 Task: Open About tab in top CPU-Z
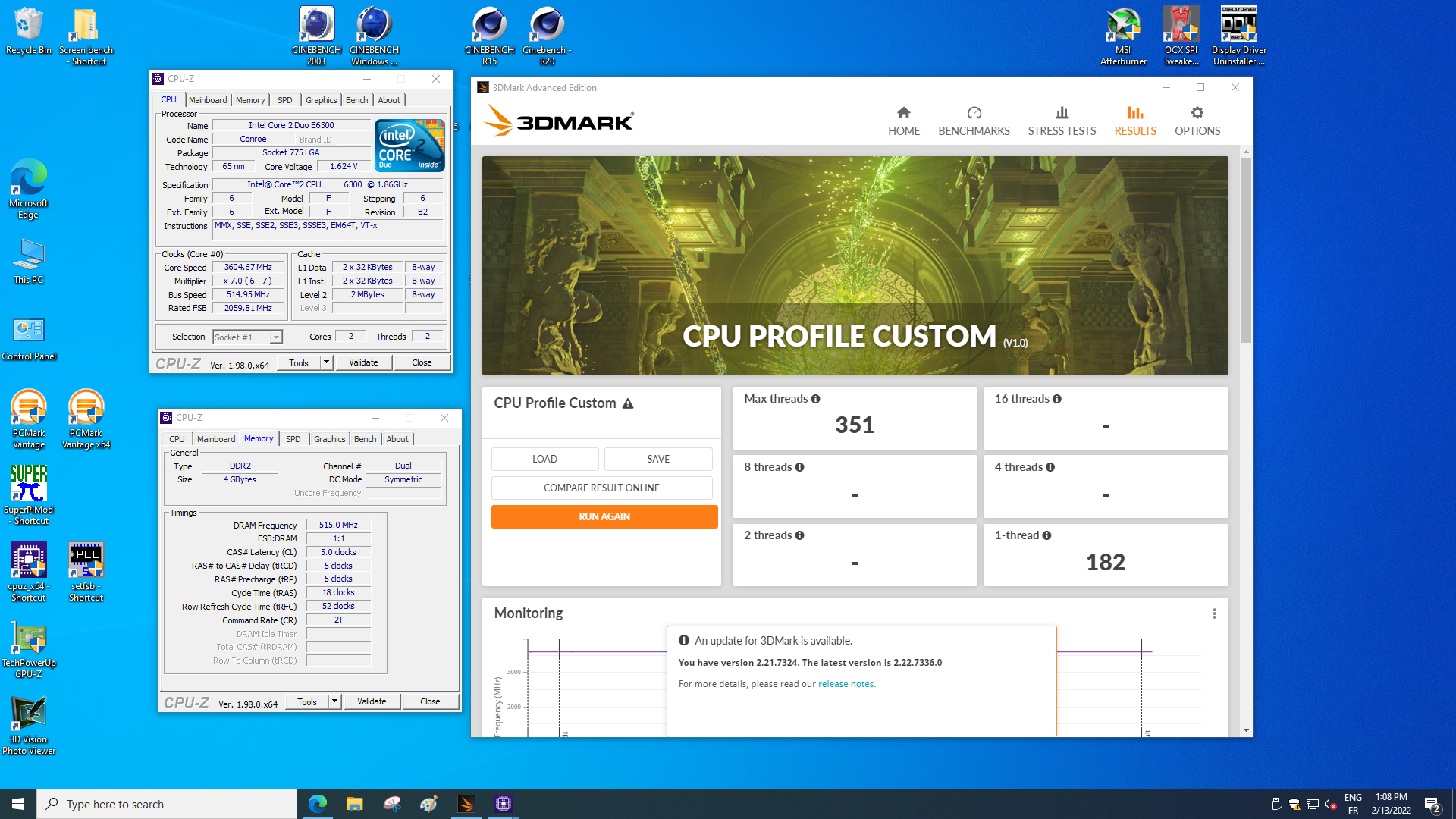pyautogui.click(x=389, y=100)
